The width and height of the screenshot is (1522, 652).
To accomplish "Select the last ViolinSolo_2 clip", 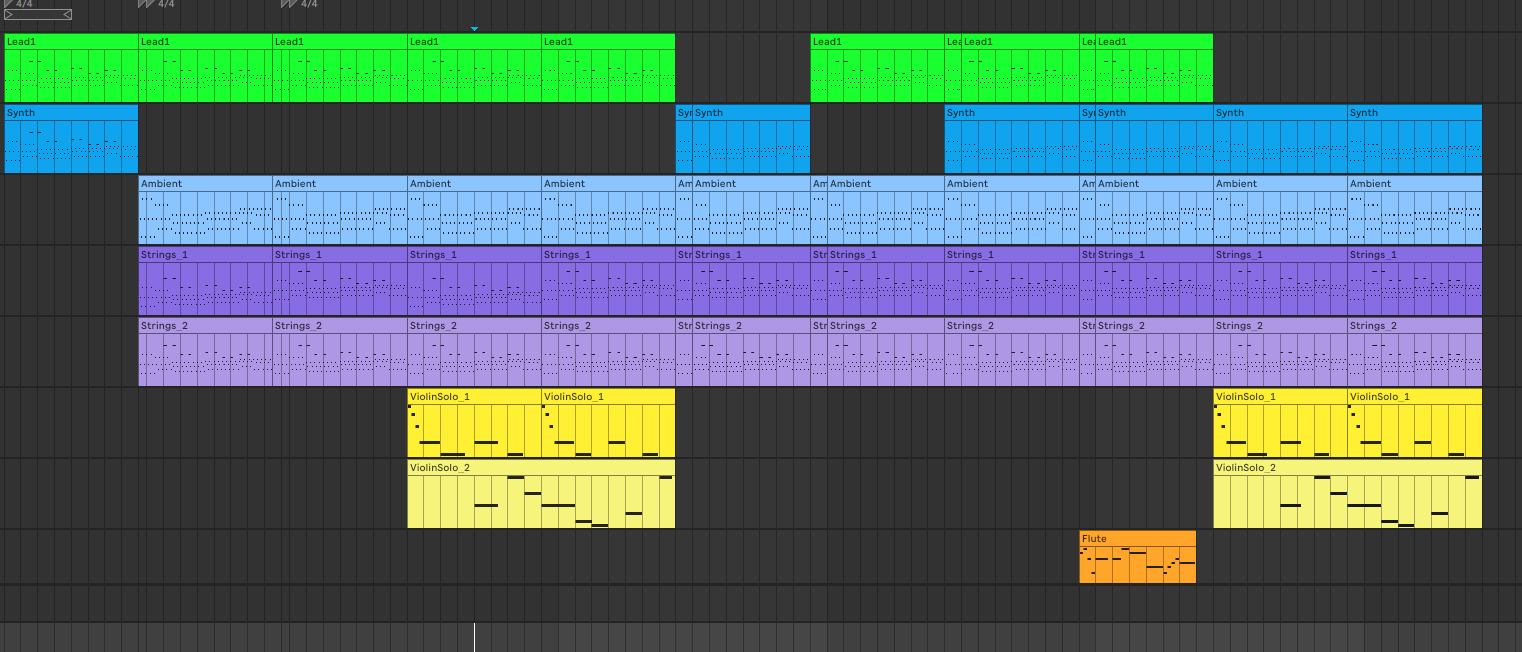I will tap(1347, 494).
